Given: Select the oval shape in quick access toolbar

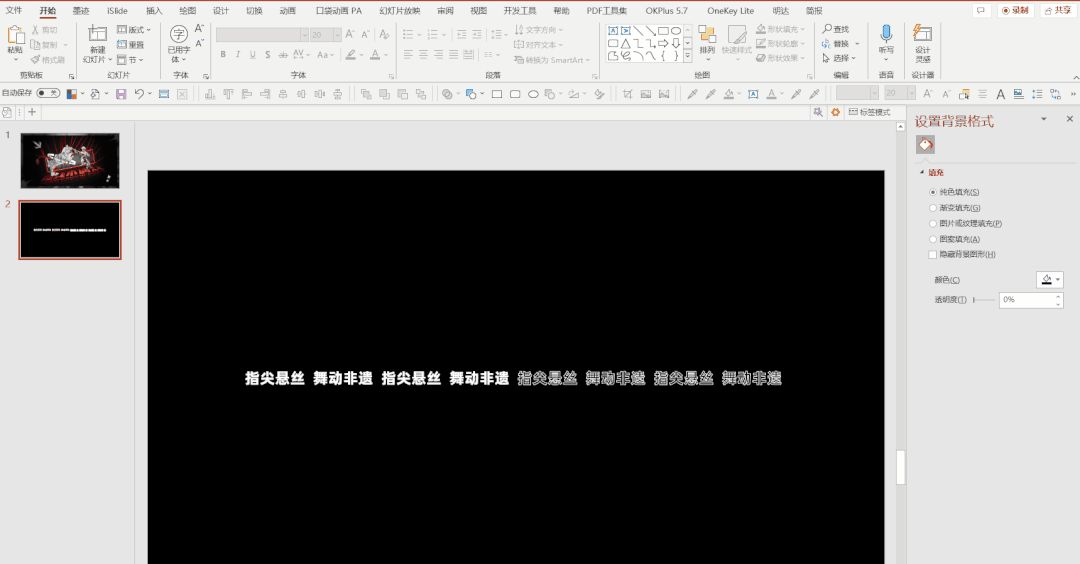Looking at the screenshot, I should (x=533, y=94).
